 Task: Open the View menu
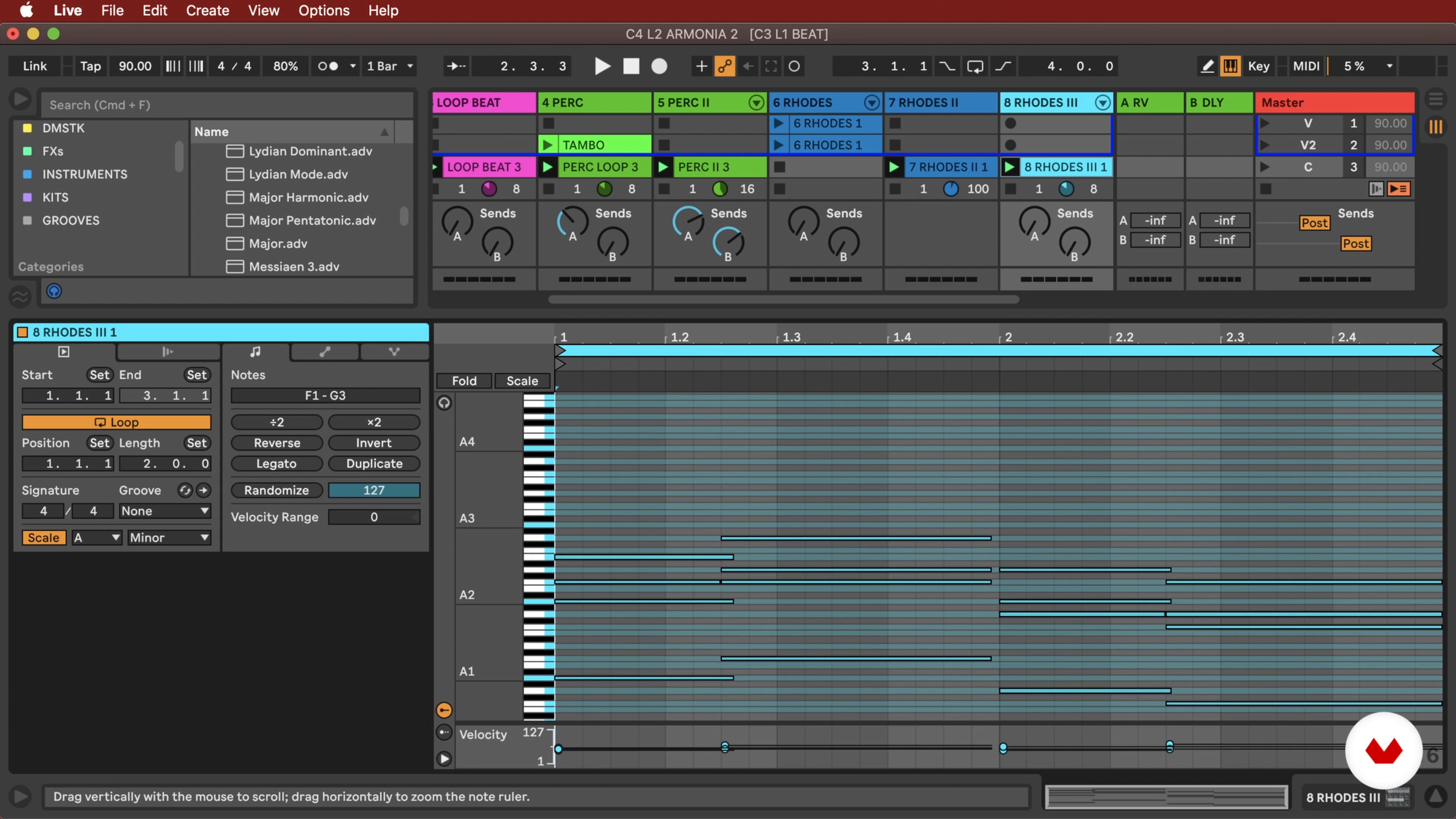(x=264, y=10)
